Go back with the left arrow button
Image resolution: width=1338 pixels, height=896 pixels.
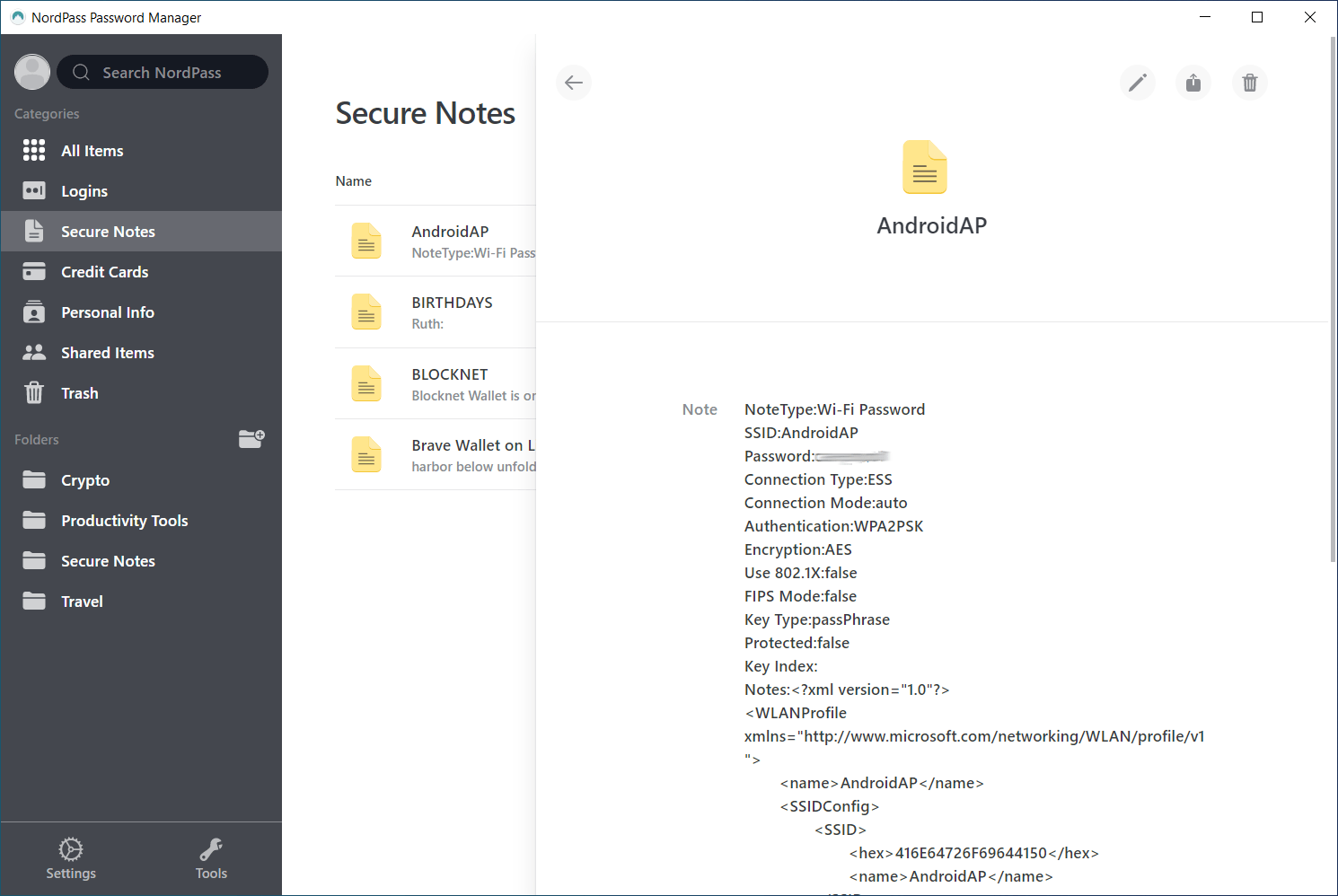(x=574, y=83)
